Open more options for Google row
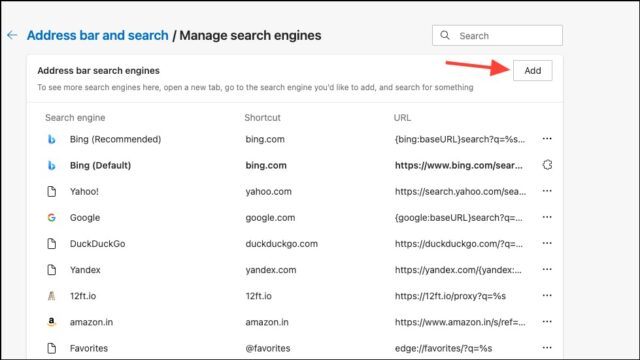The width and height of the screenshot is (640, 360). click(547, 217)
